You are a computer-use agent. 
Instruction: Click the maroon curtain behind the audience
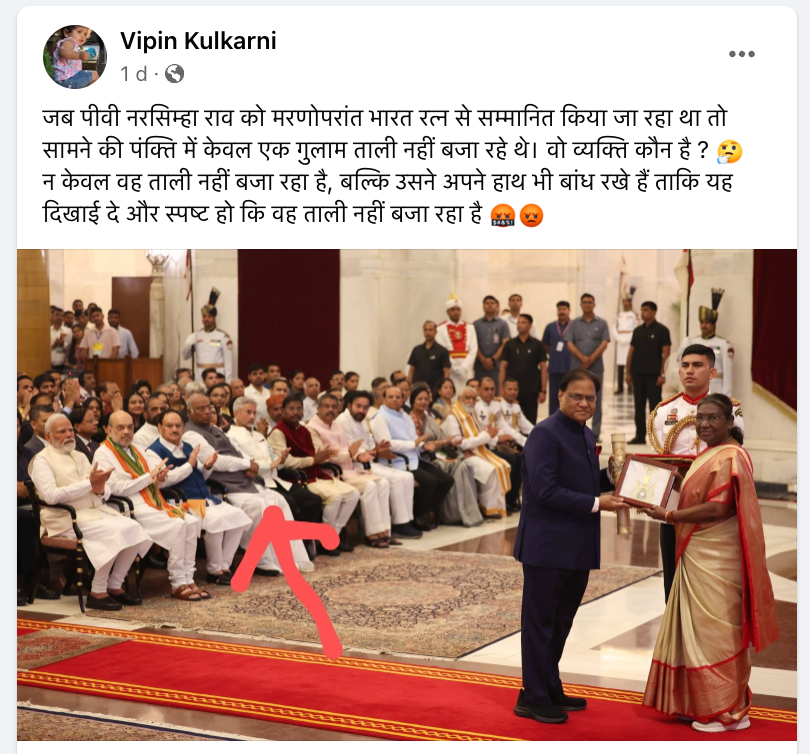288,315
